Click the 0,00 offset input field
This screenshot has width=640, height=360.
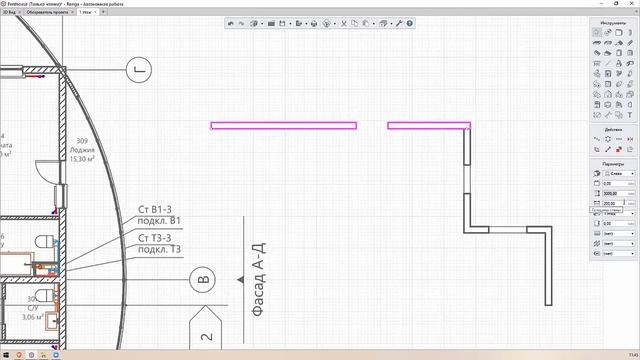[x=619, y=184]
